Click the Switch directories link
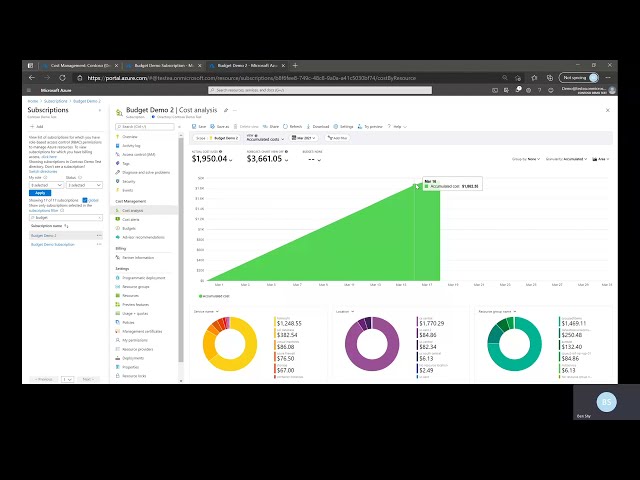 (x=43, y=171)
